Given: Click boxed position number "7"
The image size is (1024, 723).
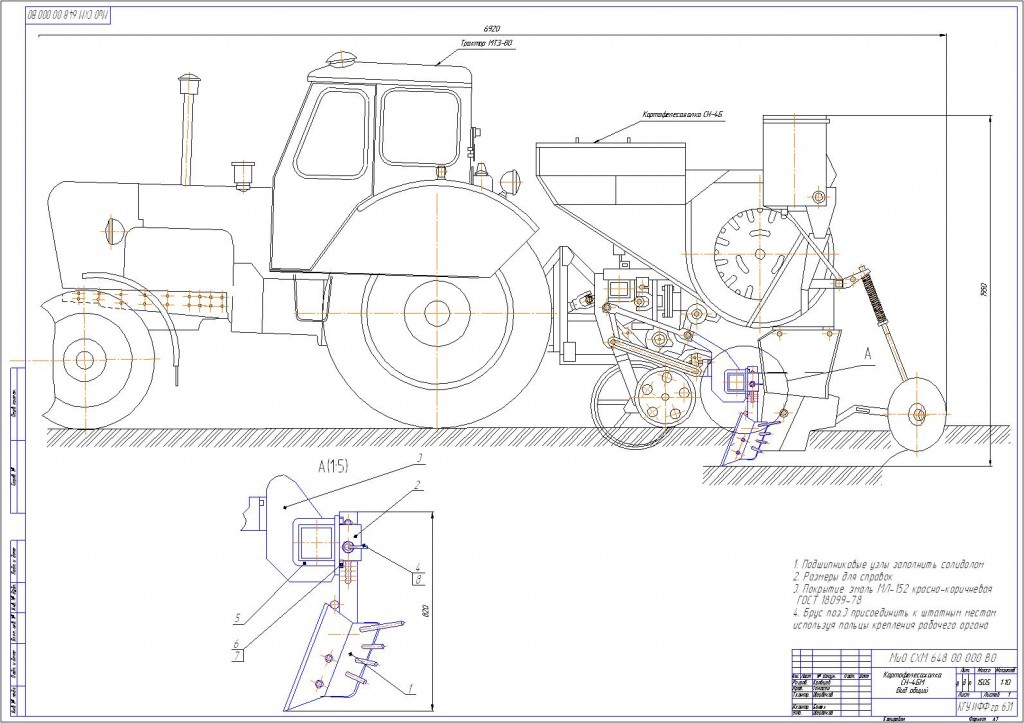Looking at the screenshot, I should [238, 656].
